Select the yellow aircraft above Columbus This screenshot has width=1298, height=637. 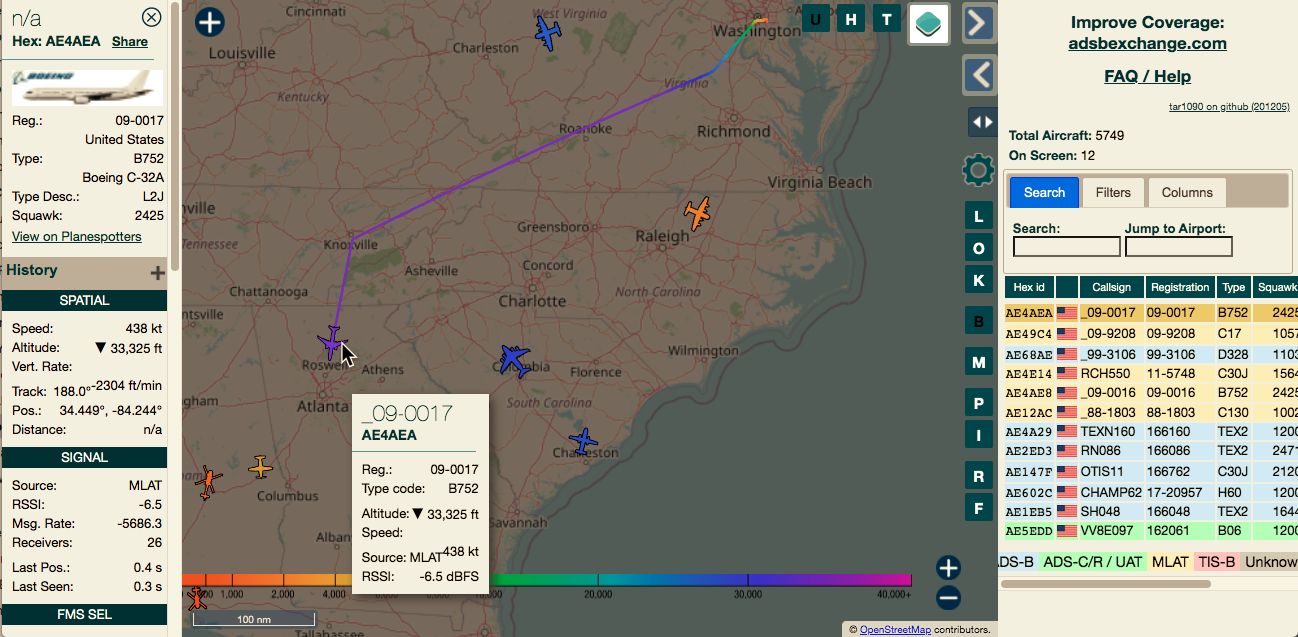coord(260,467)
